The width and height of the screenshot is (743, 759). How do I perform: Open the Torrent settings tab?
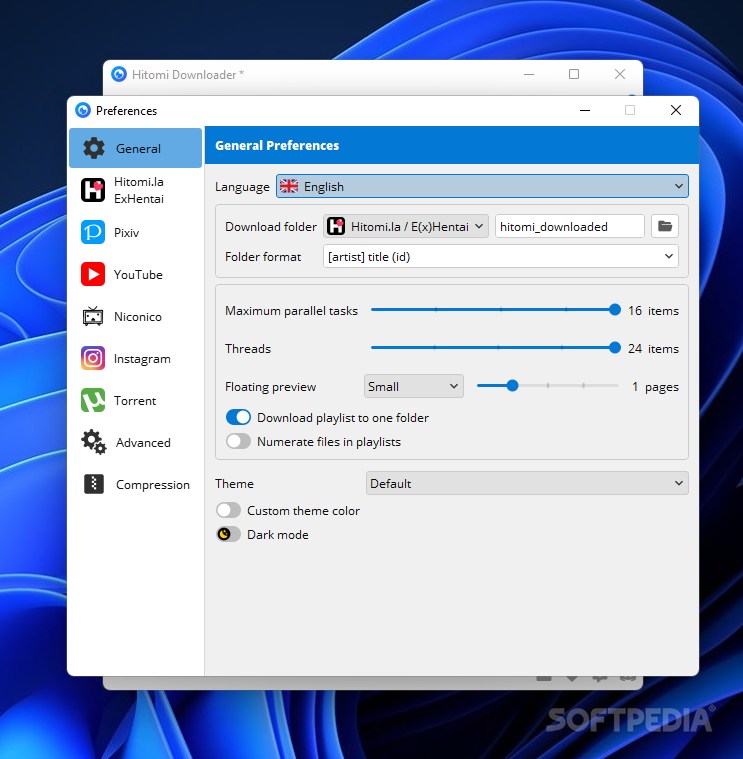tap(135, 401)
